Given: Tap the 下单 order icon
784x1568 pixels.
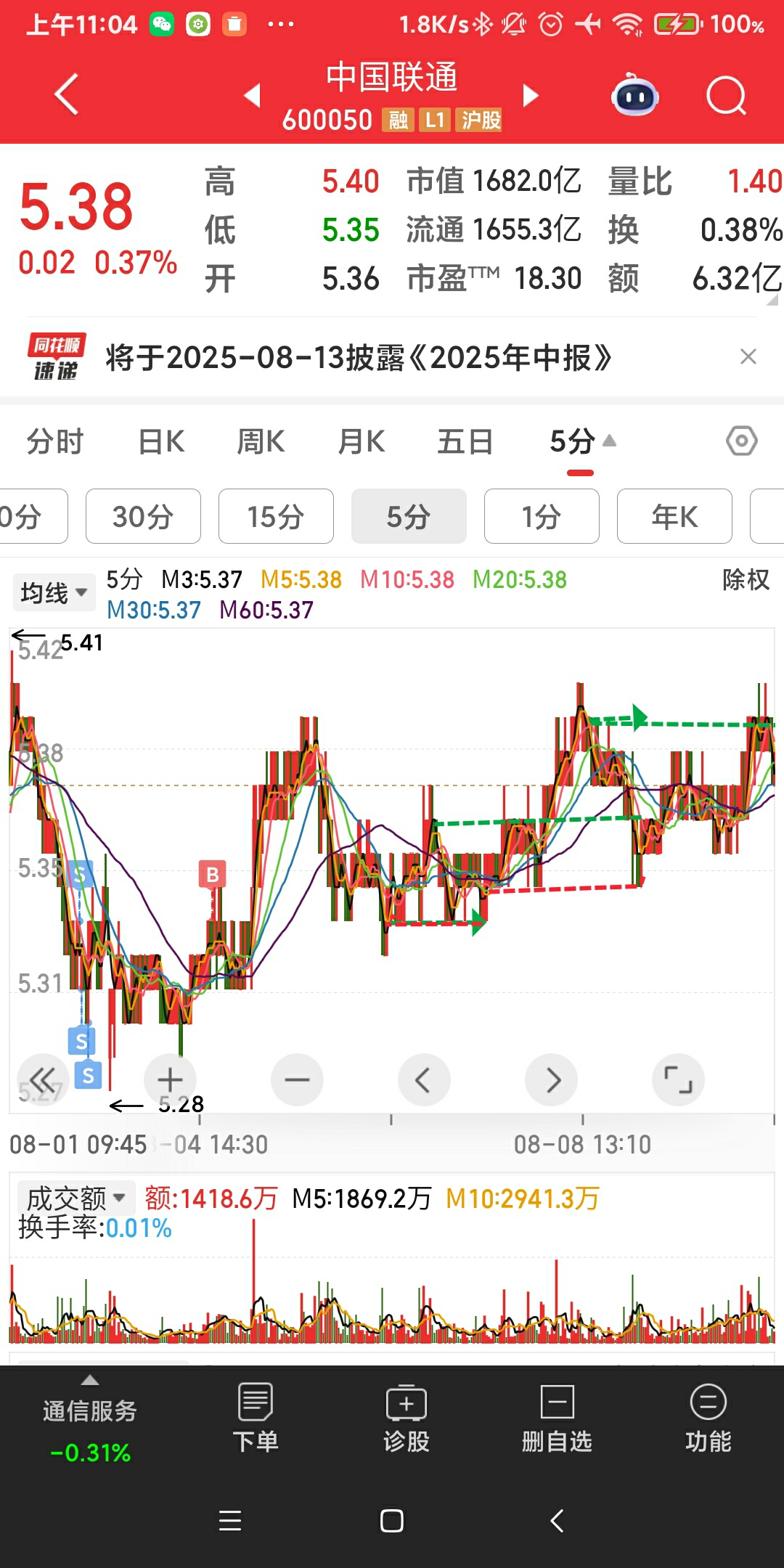Looking at the screenshot, I should 256,1418.
